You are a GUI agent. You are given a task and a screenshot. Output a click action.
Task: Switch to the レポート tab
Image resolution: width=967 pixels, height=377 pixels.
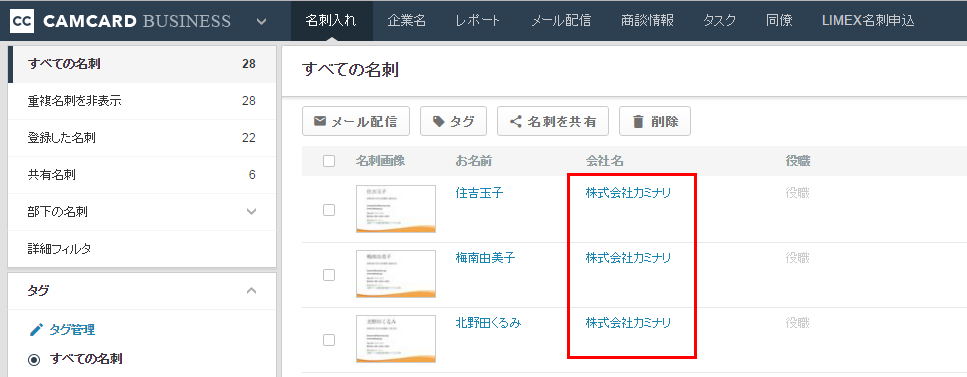[478, 21]
